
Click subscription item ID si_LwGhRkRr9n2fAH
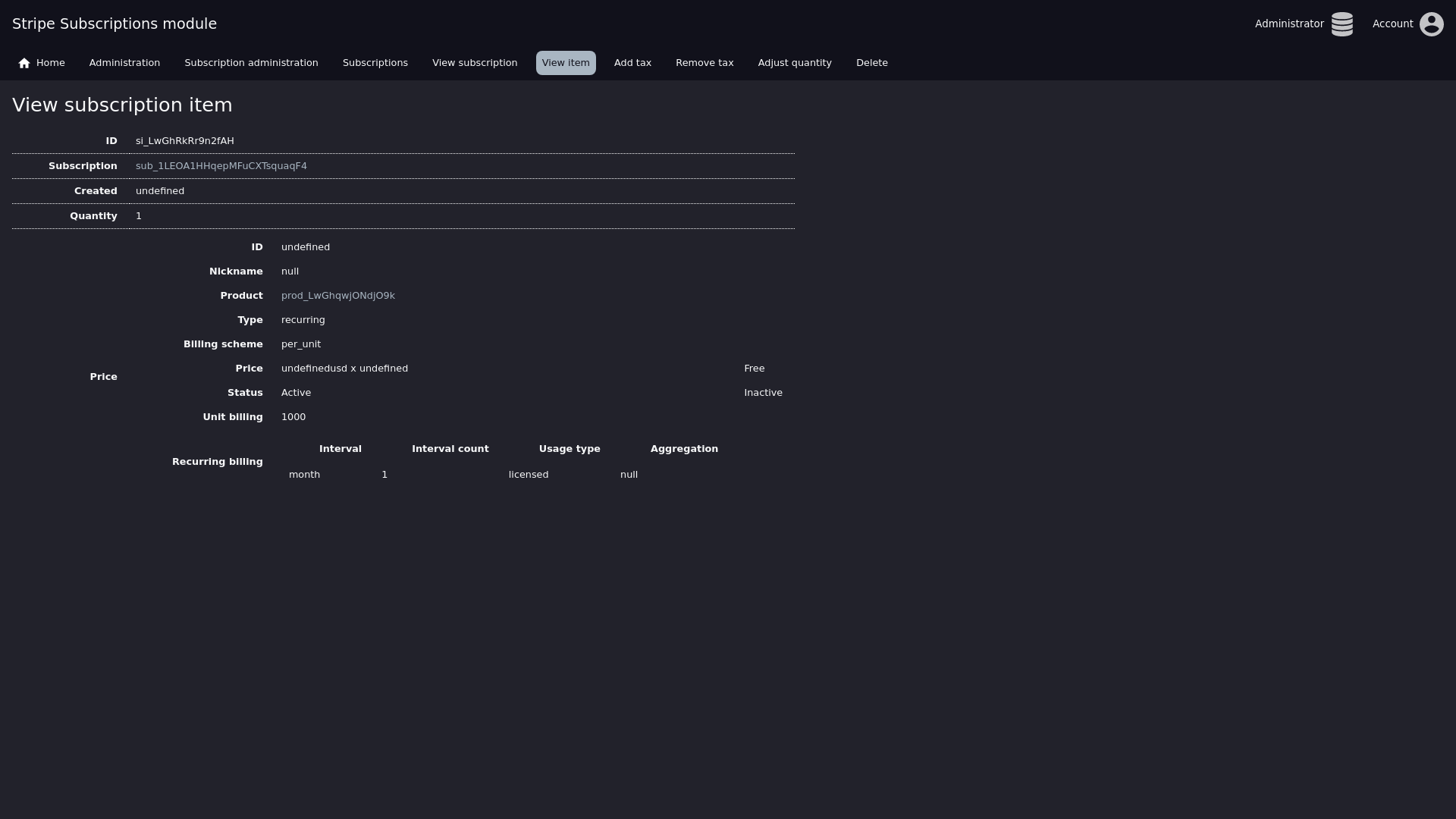click(x=185, y=141)
